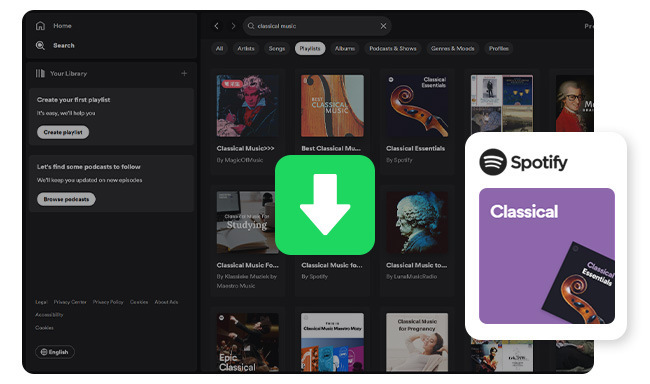
Task: Select the Genres & Moods filter tab
Action: click(x=453, y=49)
